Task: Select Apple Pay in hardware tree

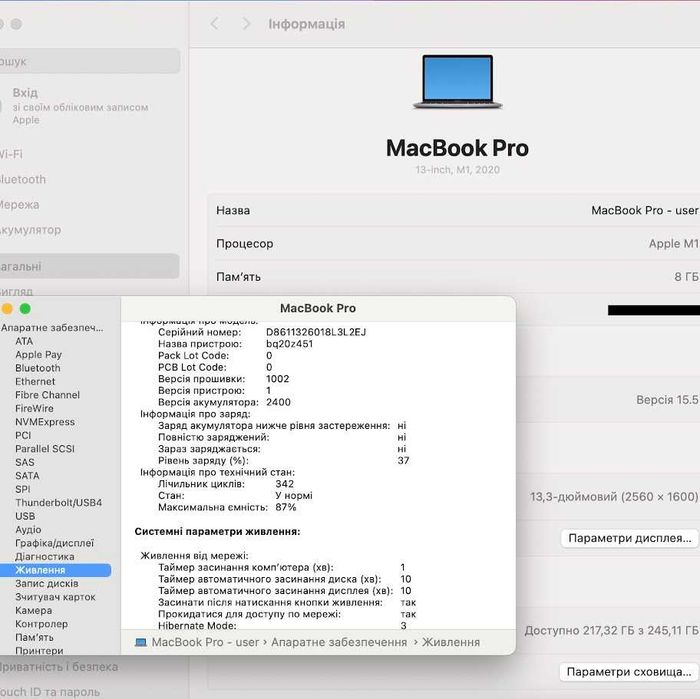Action: click(38, 355)
